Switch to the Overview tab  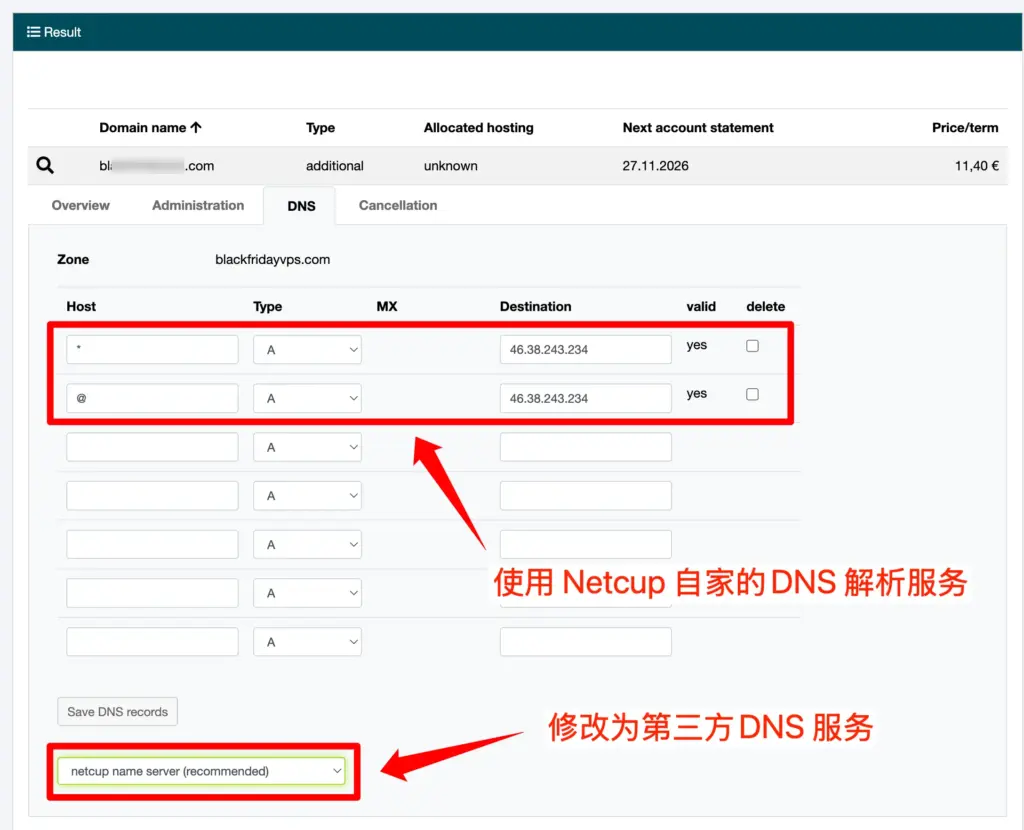tap(81, 205)
